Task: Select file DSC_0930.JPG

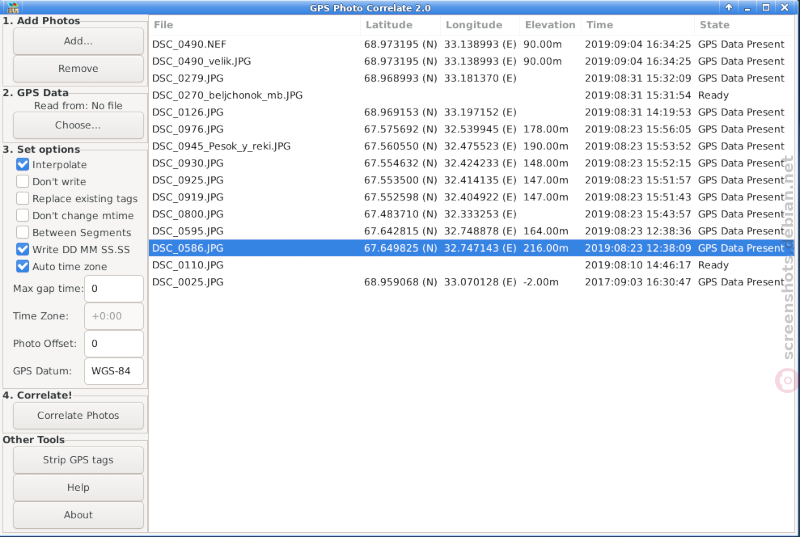Action: 471,163
